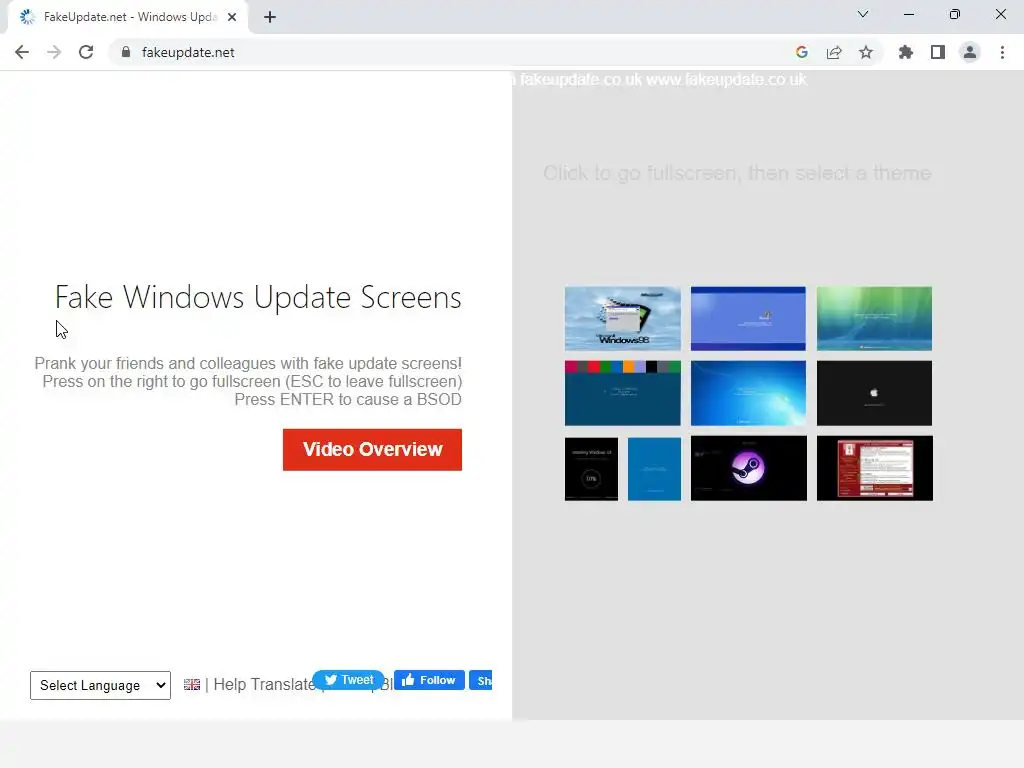Minimize the browser window
Image resolution: width=1024 pixels, height=768 pixels.
(x=909, y=14)
